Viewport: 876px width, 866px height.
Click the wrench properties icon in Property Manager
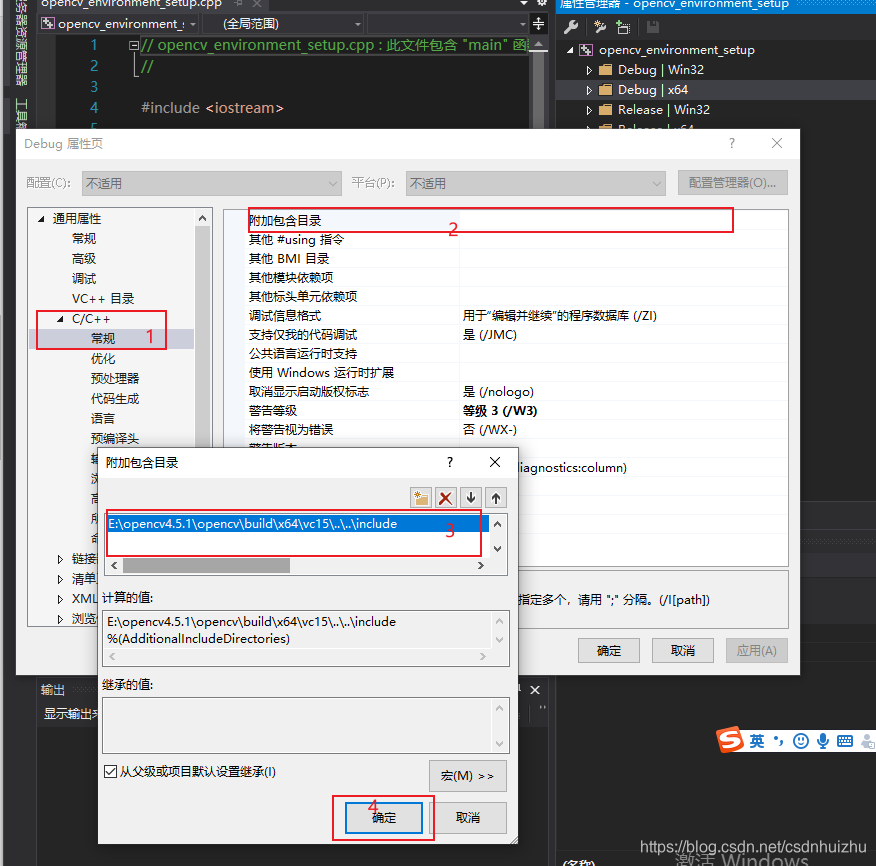click(571, 26)
